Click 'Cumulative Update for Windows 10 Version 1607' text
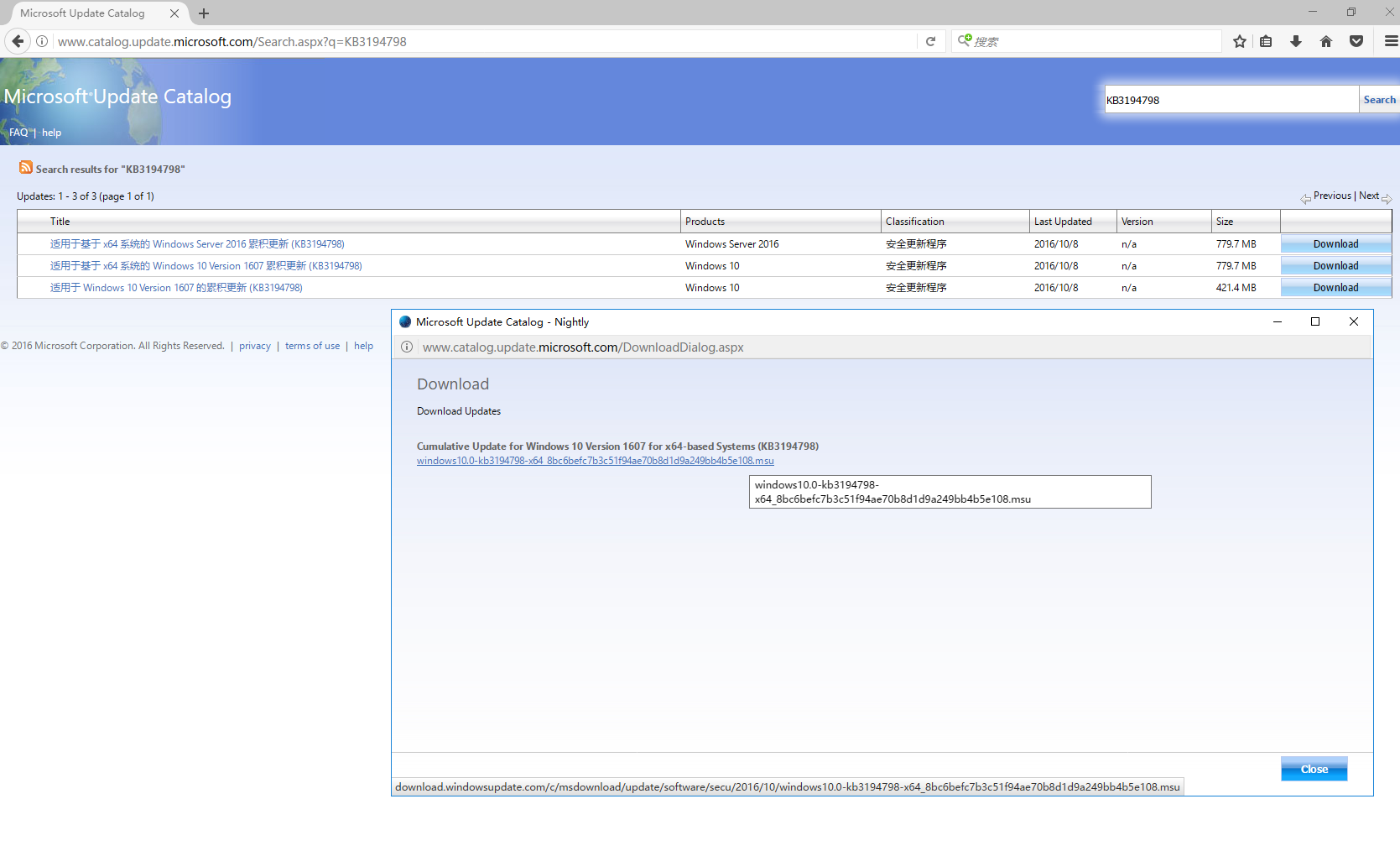This screenshot has width=1400, height=846. [x=617, y=446]
